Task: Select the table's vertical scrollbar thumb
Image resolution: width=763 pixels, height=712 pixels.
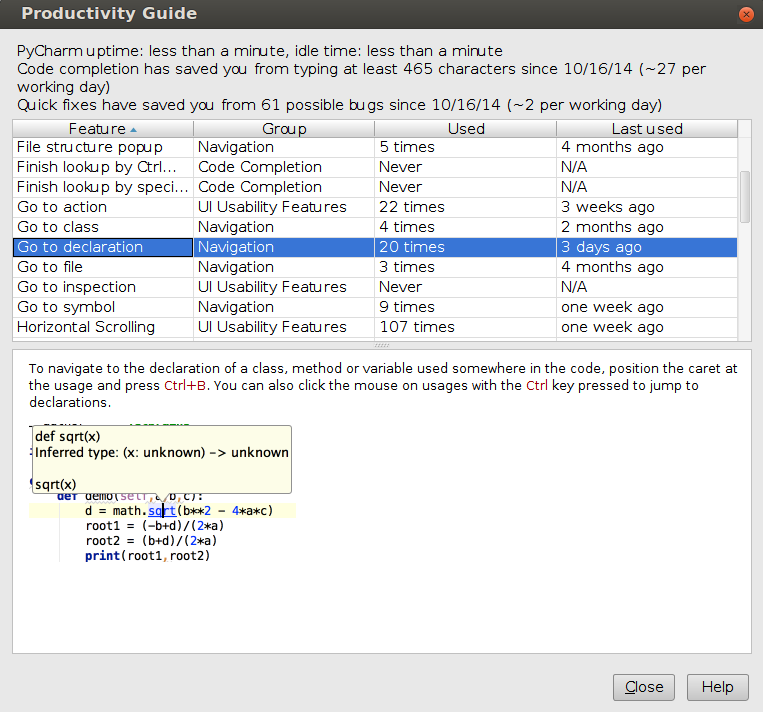Action: pos(745,197)
